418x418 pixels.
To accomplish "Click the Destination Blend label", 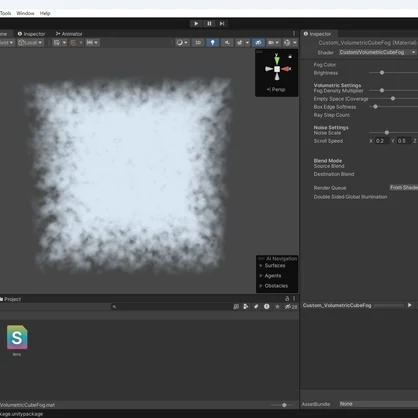I will [334, 174].
